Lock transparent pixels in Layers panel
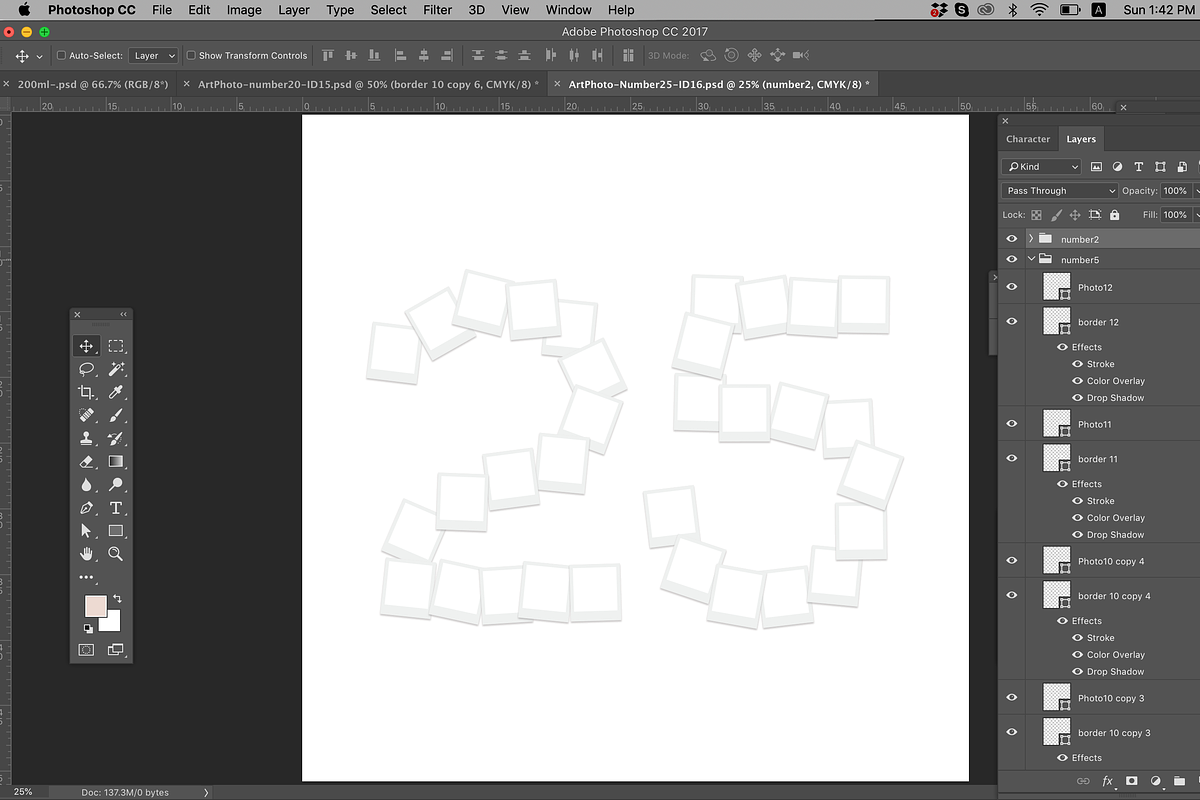This screenshot has height=800, width=1200. click(x=1036, y=215)
